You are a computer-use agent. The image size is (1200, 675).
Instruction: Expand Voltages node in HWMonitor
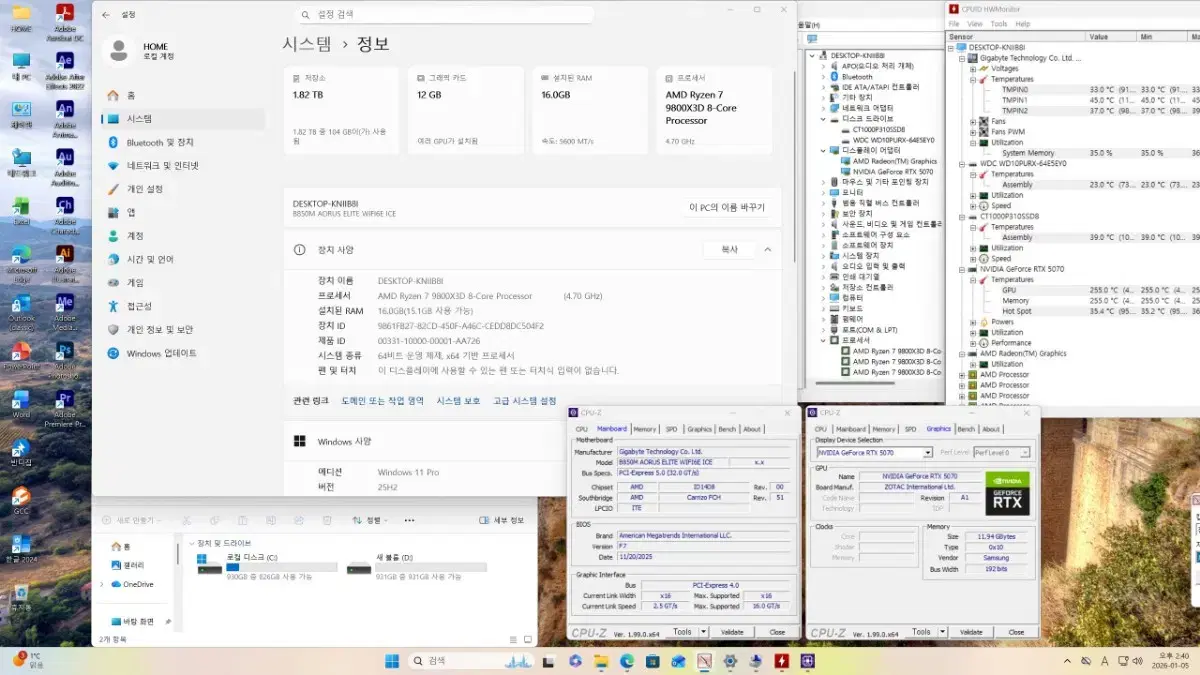pos(973,69)
